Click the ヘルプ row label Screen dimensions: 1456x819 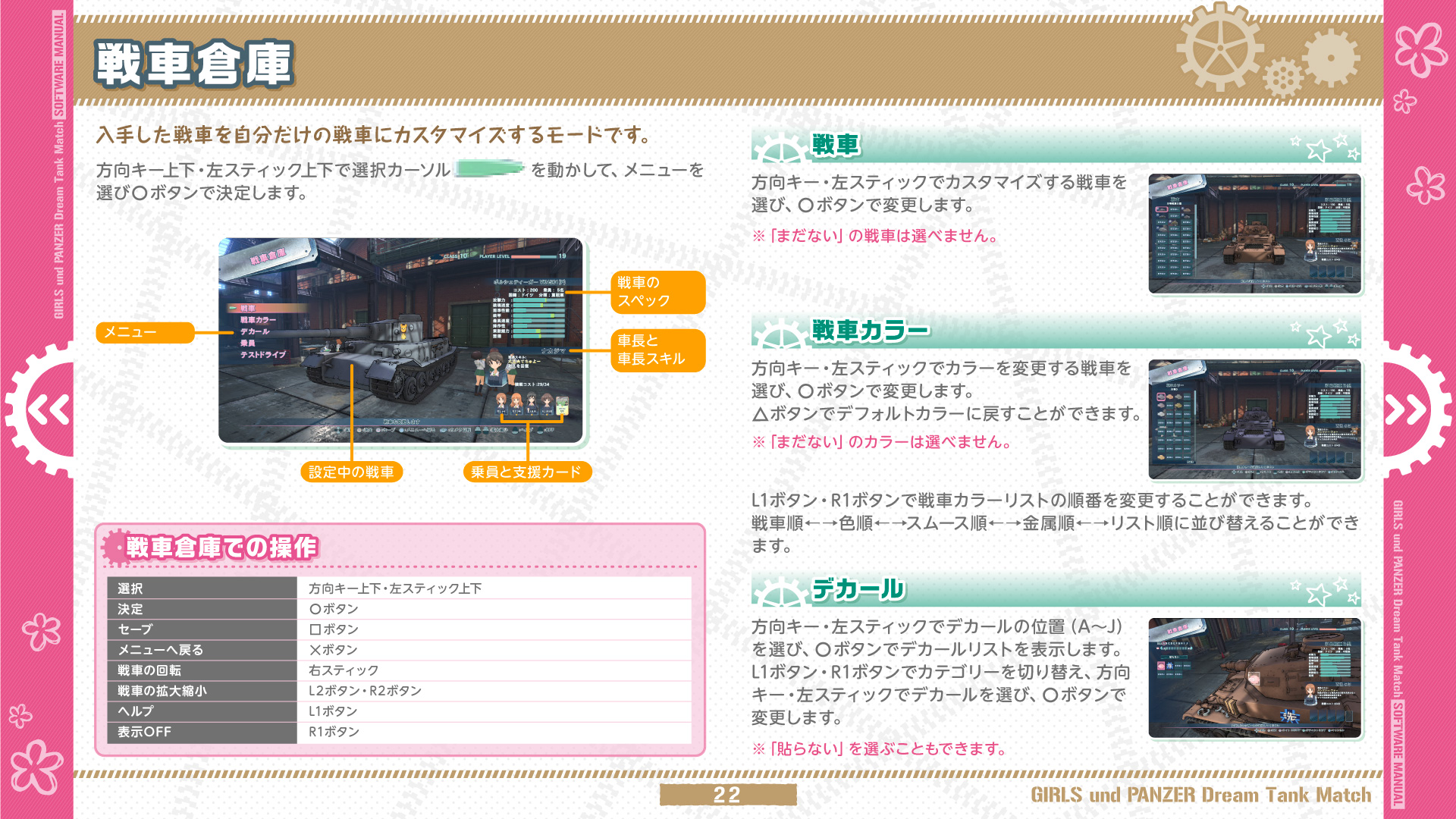202,711
